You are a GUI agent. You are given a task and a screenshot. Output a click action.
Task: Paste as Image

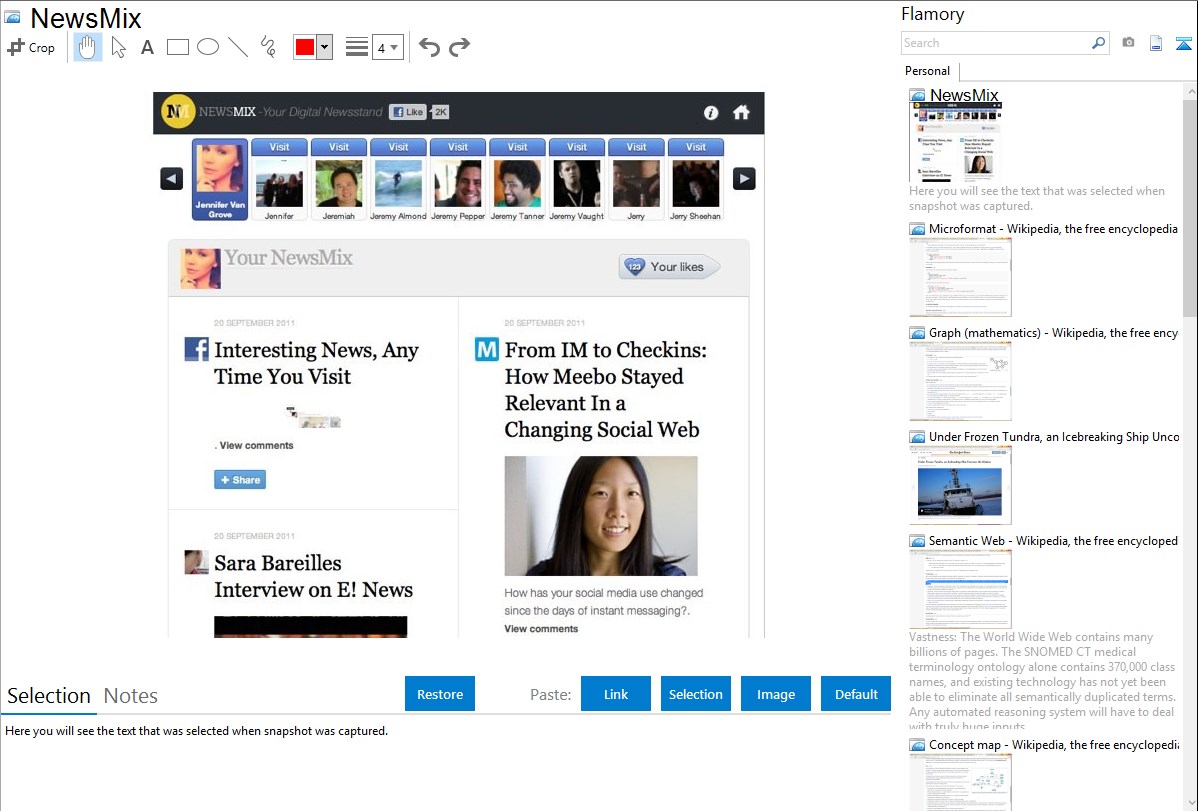tap(775, 694)
